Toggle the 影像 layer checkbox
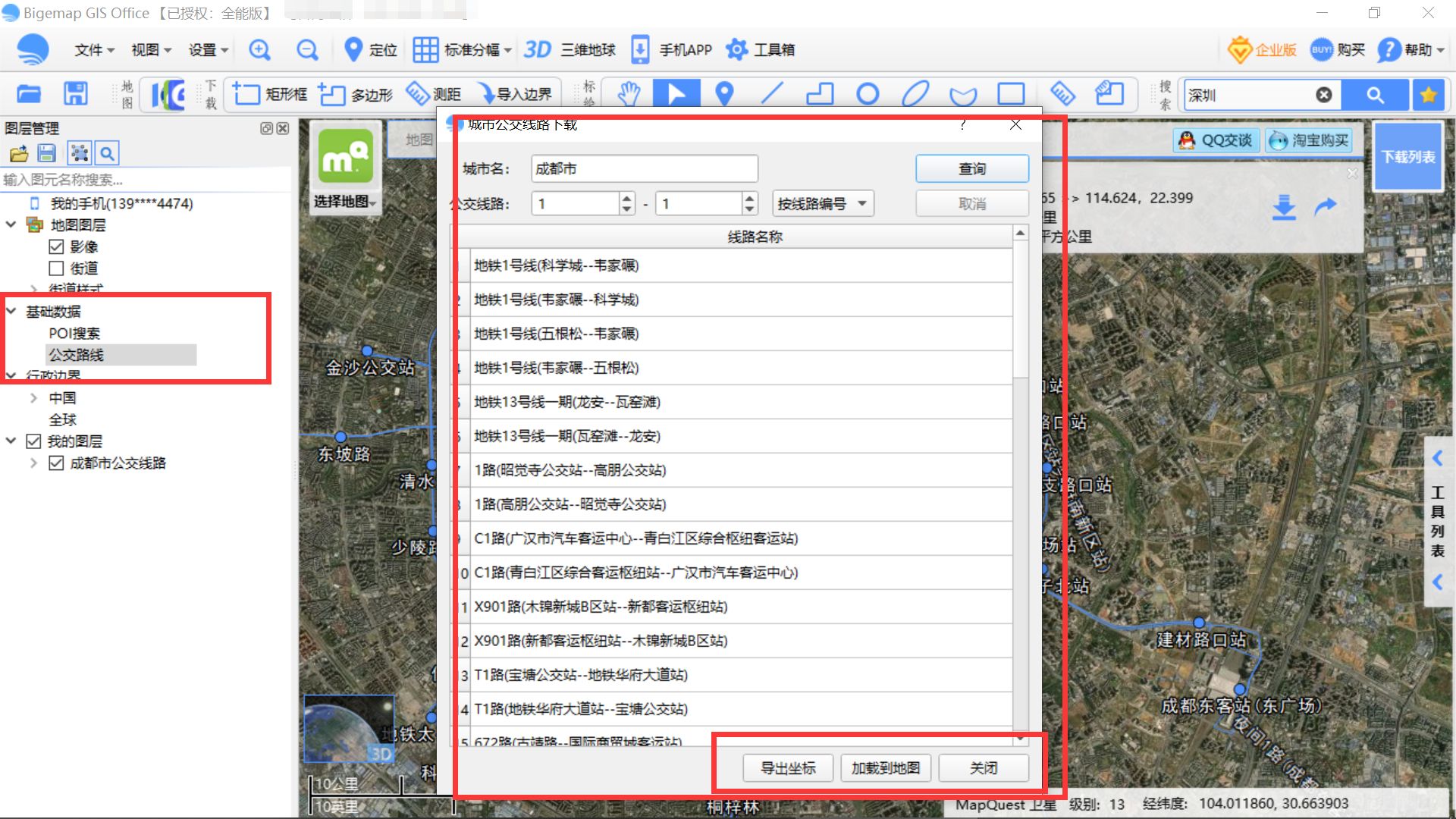 pyautogui.click(x=56, y=246)
